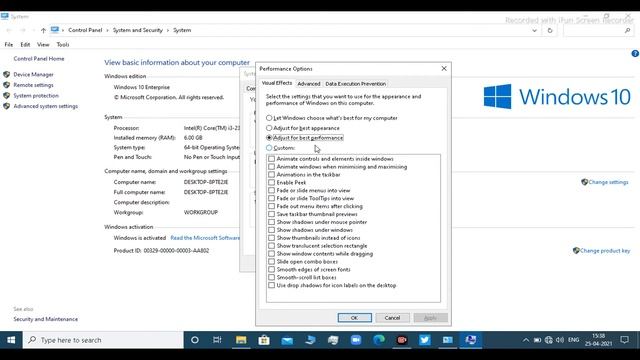Viewport: 640px width, 360px height.
Task: Tick Slide open combo boxes
Action: (271, 262)
